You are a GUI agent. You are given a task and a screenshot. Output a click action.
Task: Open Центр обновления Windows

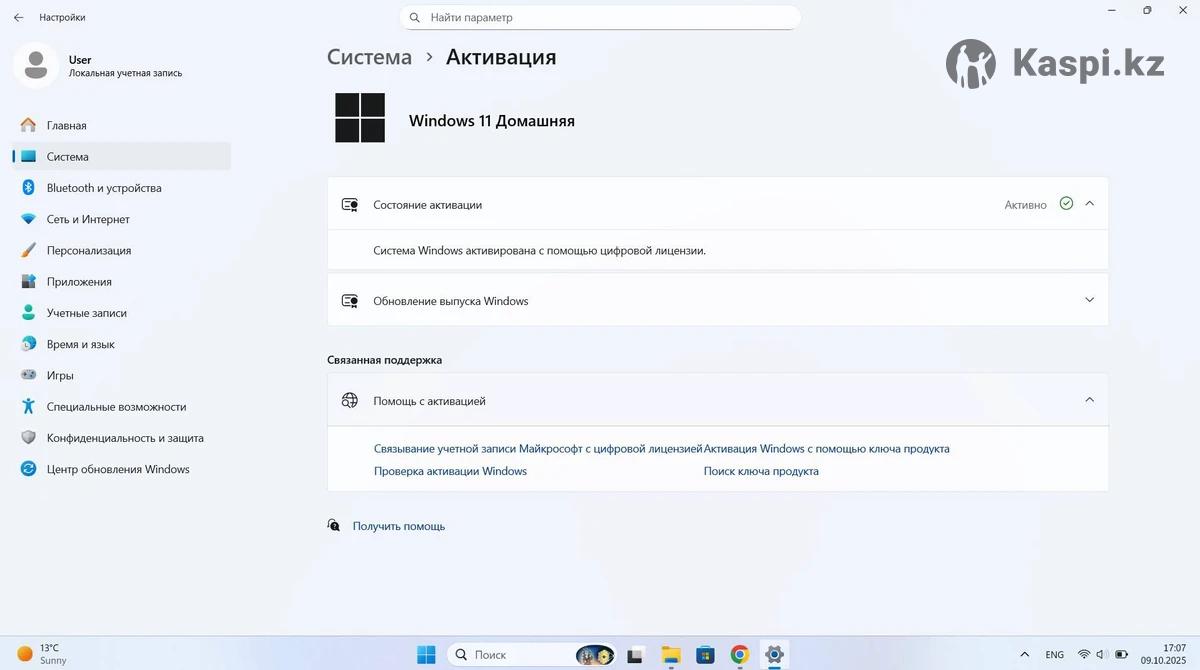[x=117, y=469]
